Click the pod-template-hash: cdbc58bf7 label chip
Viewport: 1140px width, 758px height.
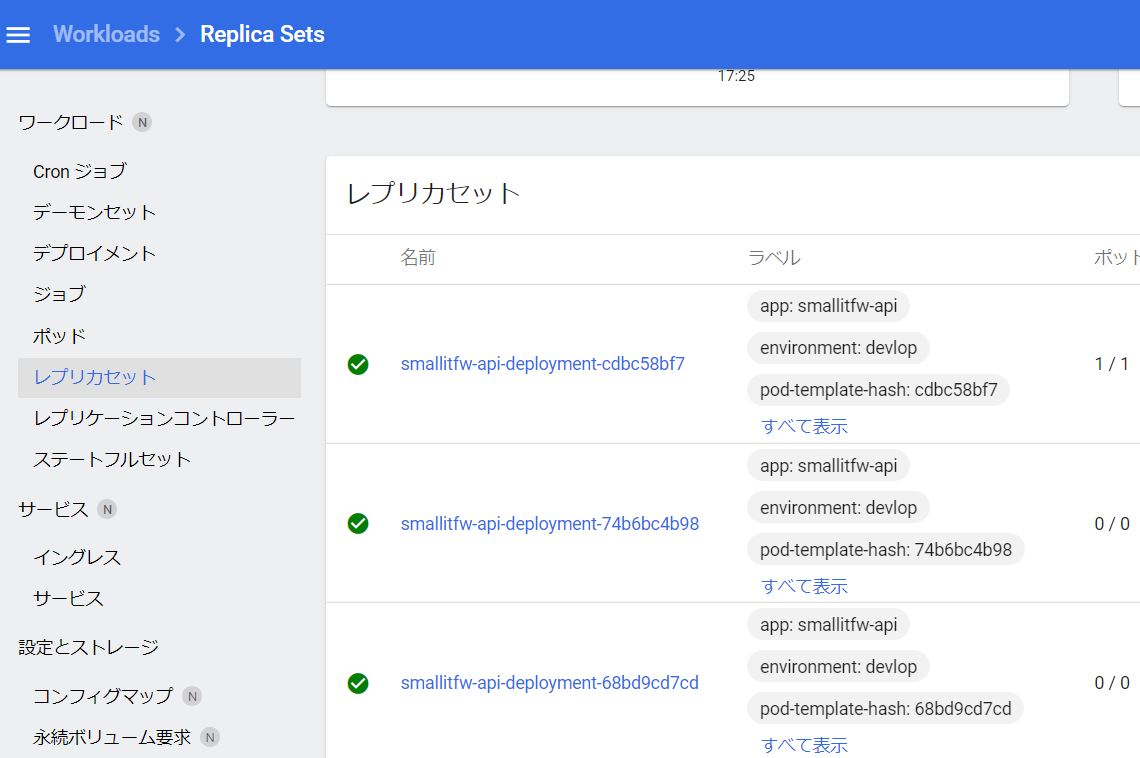point(878,390)
